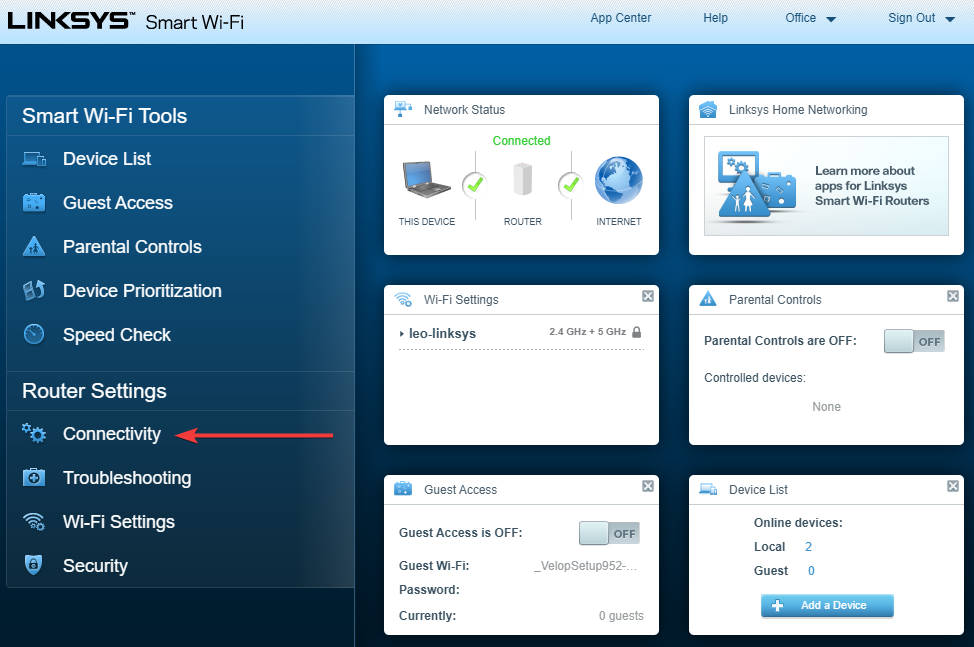The height and width of the screenshot is (647, 974).
Task: Close the Device List widget
Action: coord(953,486)
